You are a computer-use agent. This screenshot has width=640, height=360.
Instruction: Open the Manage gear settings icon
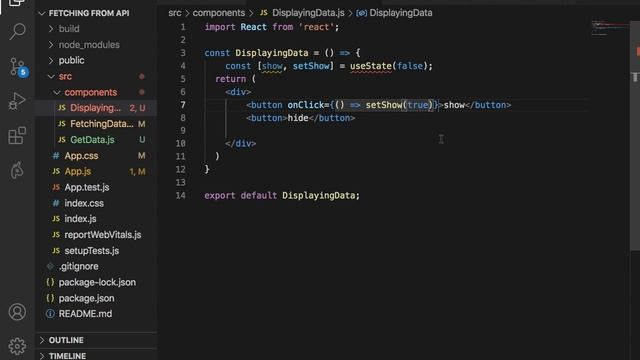click(17, 346)
